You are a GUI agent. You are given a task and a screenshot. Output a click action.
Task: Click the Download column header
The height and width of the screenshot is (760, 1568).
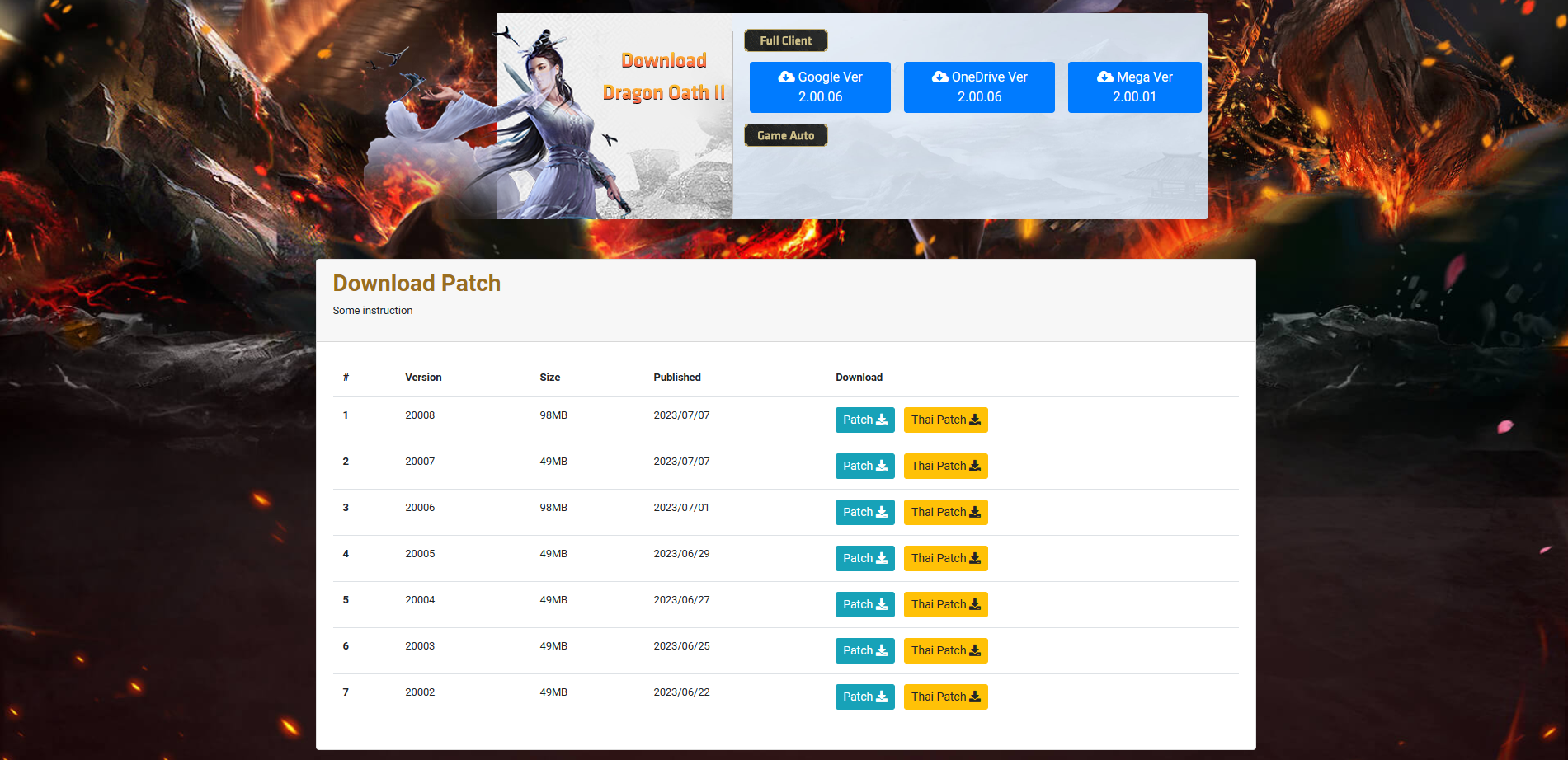point(859,378)
